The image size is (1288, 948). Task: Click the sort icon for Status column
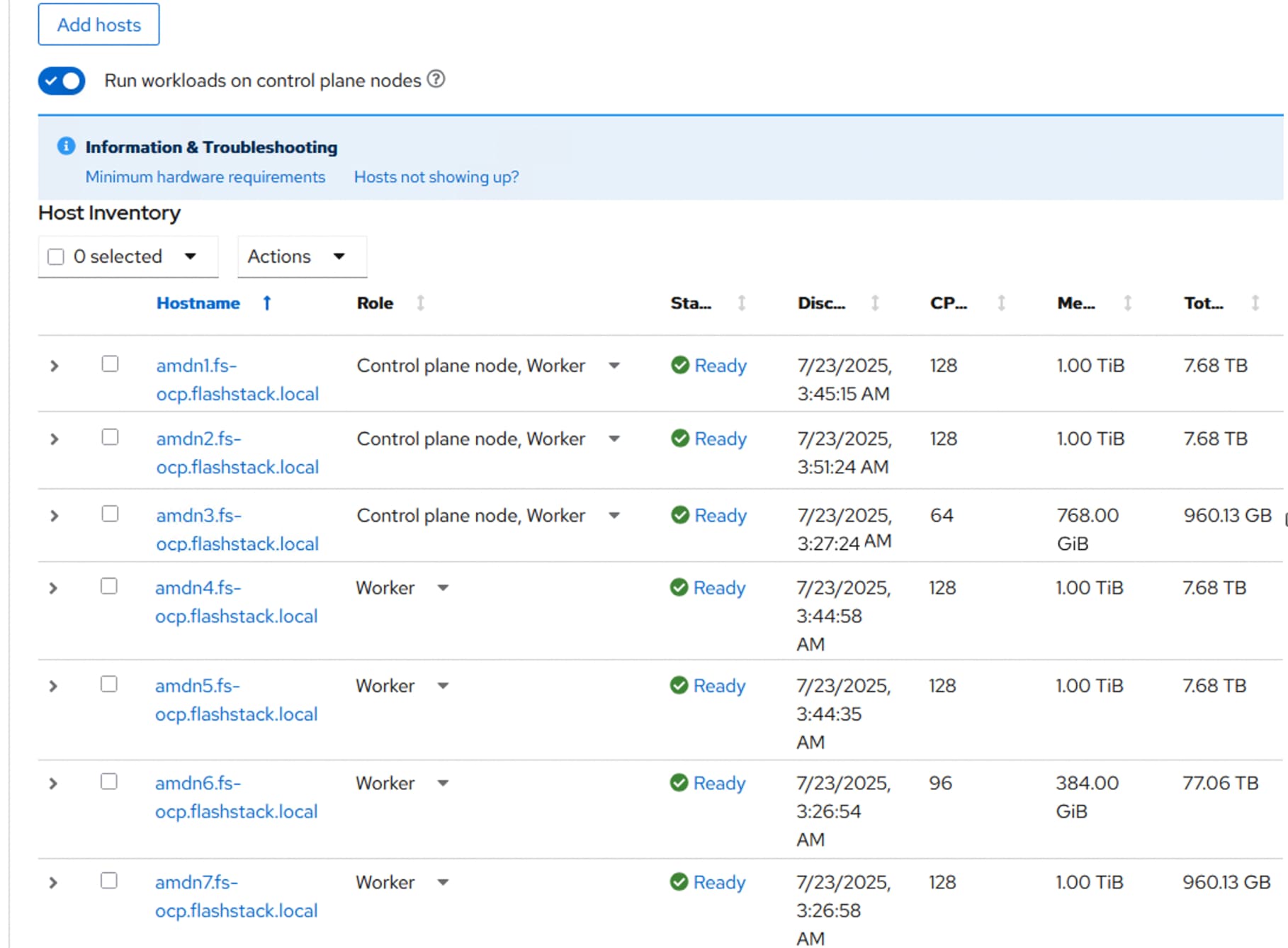tap(741, 303)
